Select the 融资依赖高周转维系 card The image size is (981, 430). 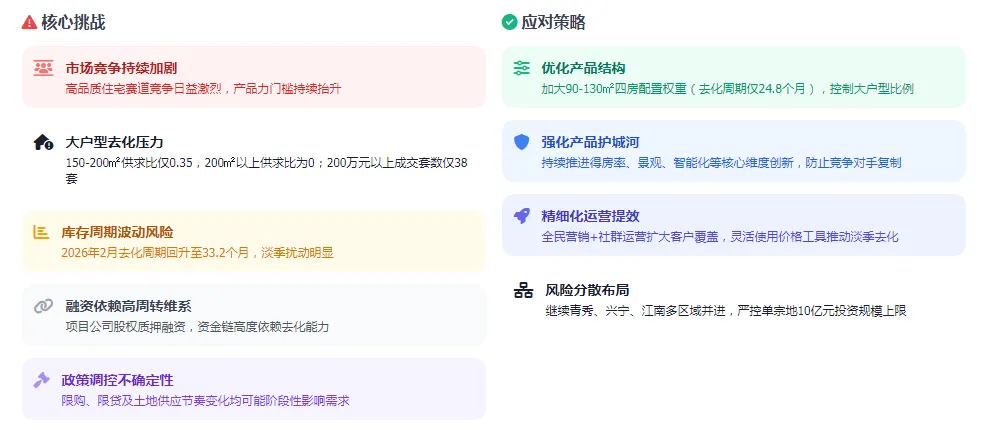coord(254,316)
